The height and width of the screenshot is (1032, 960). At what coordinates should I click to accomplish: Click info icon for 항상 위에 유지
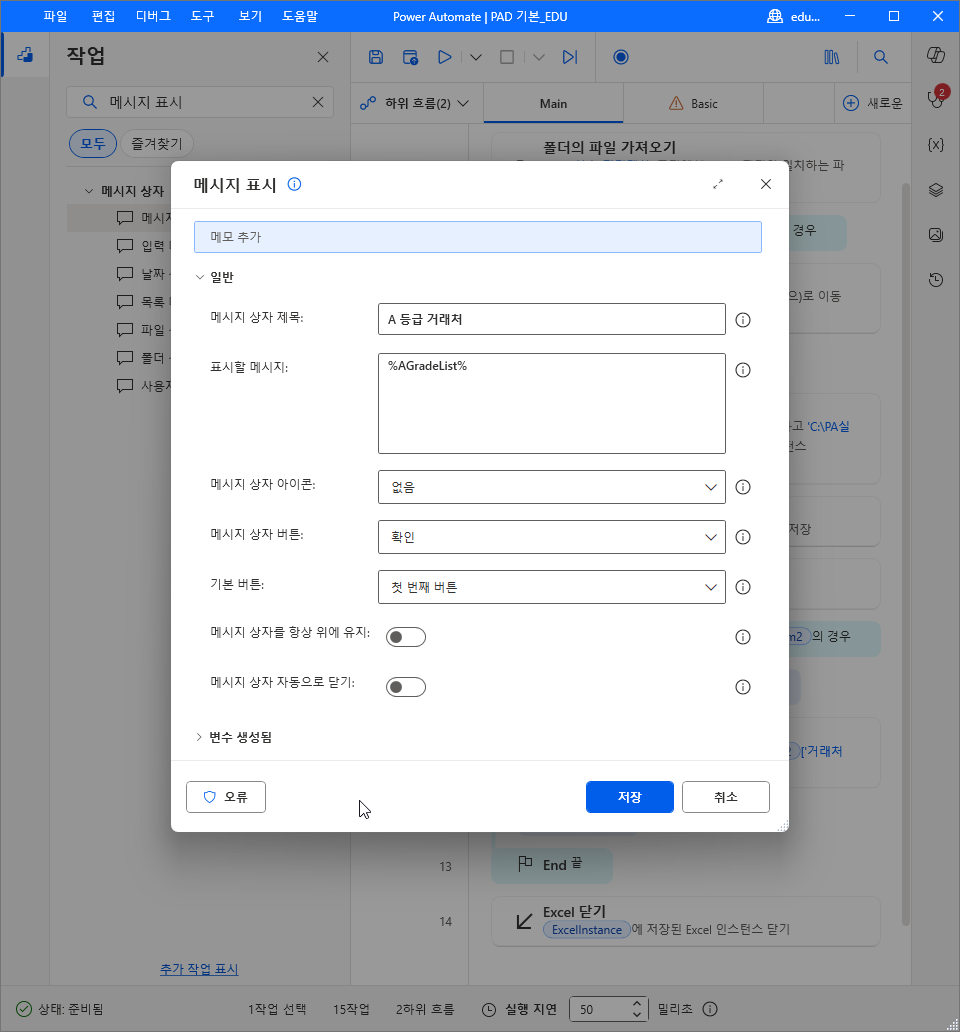(x=743, y=637)
